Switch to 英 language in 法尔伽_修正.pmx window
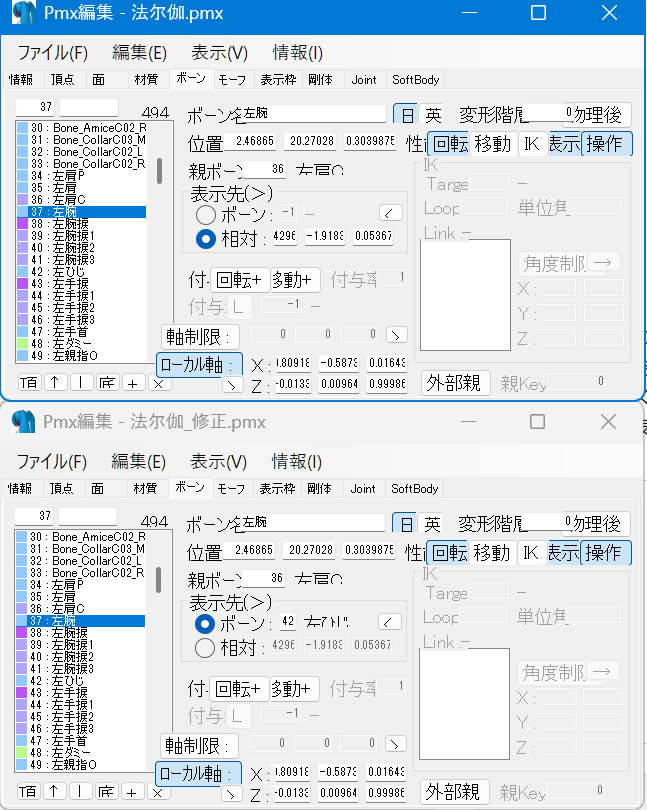The height and width of the screenshot is (810, 647). coord(432,524)
